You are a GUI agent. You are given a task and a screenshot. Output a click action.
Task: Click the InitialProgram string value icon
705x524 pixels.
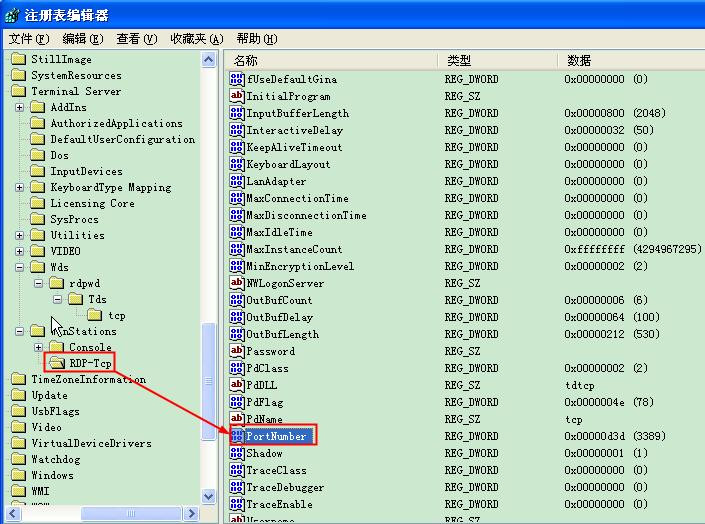tap(238, 96)
